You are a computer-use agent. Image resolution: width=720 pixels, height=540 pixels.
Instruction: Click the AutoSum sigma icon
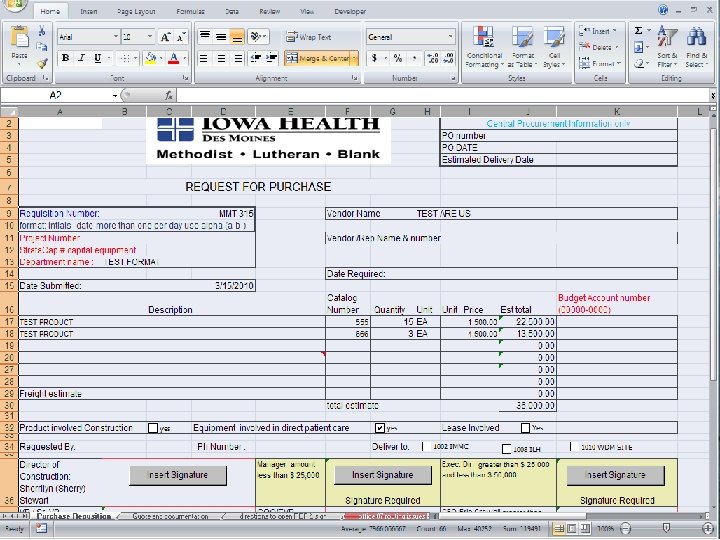coord(638,31)
